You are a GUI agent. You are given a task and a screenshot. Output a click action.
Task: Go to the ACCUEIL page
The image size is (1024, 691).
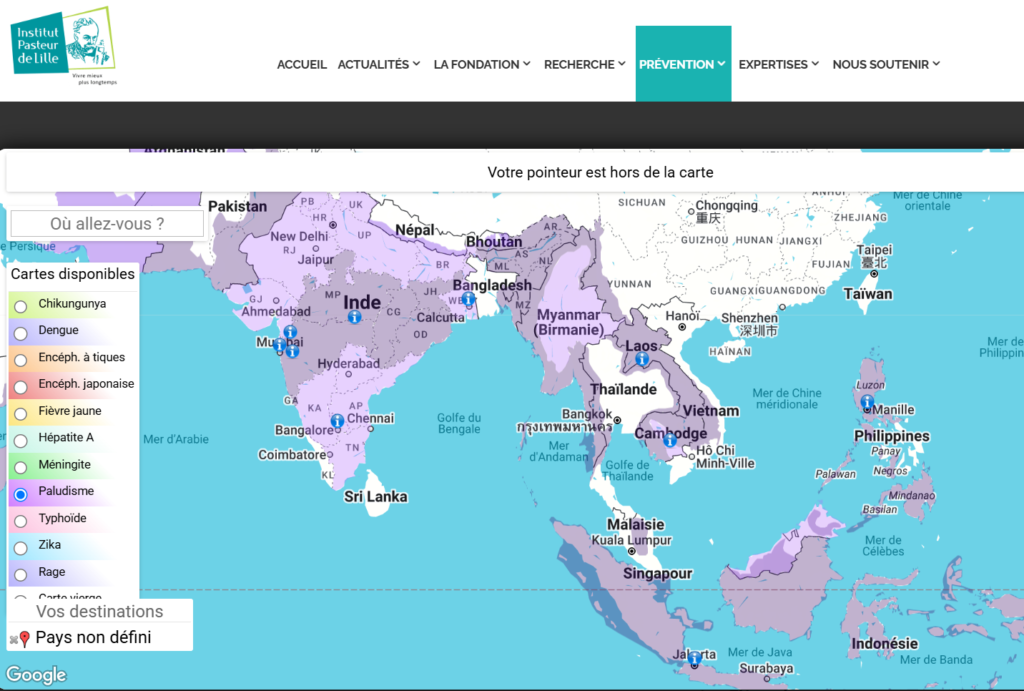coord(302,64)
